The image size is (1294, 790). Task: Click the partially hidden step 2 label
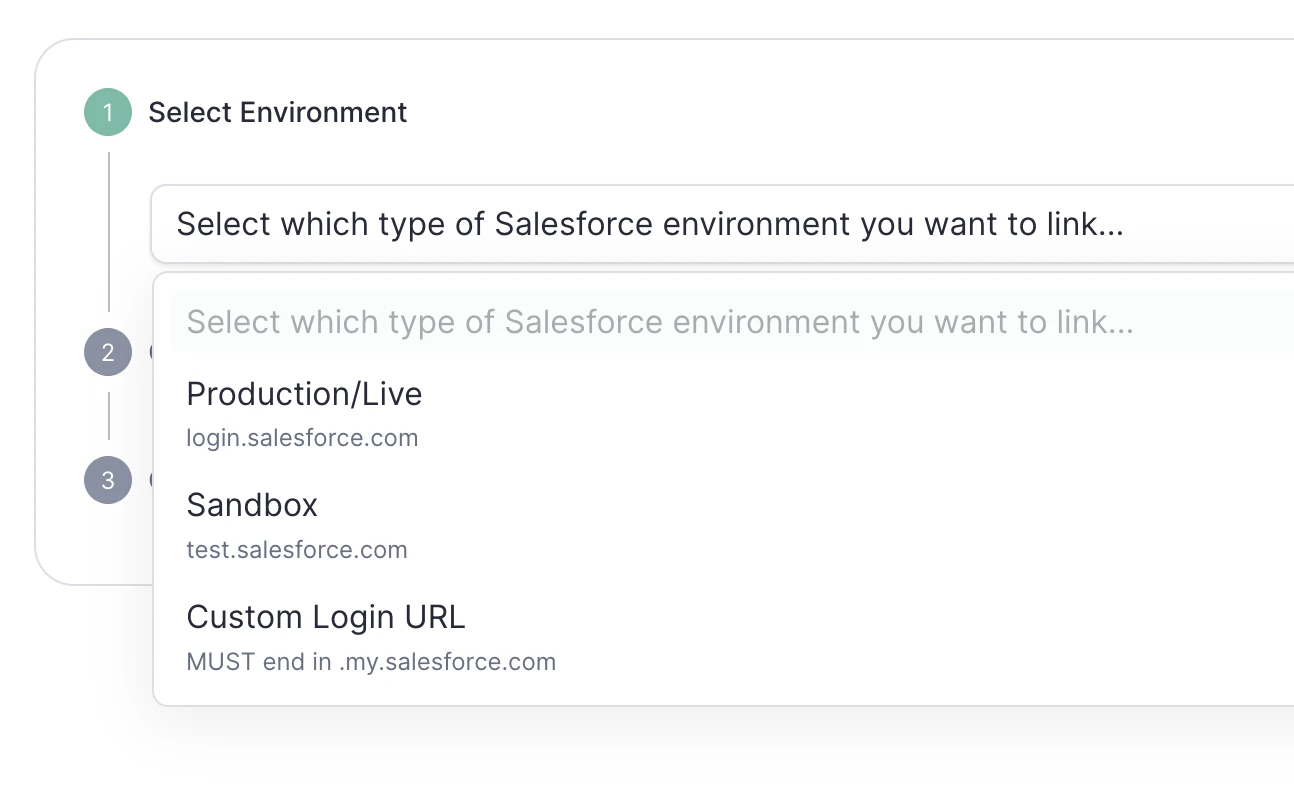[151, 352]
